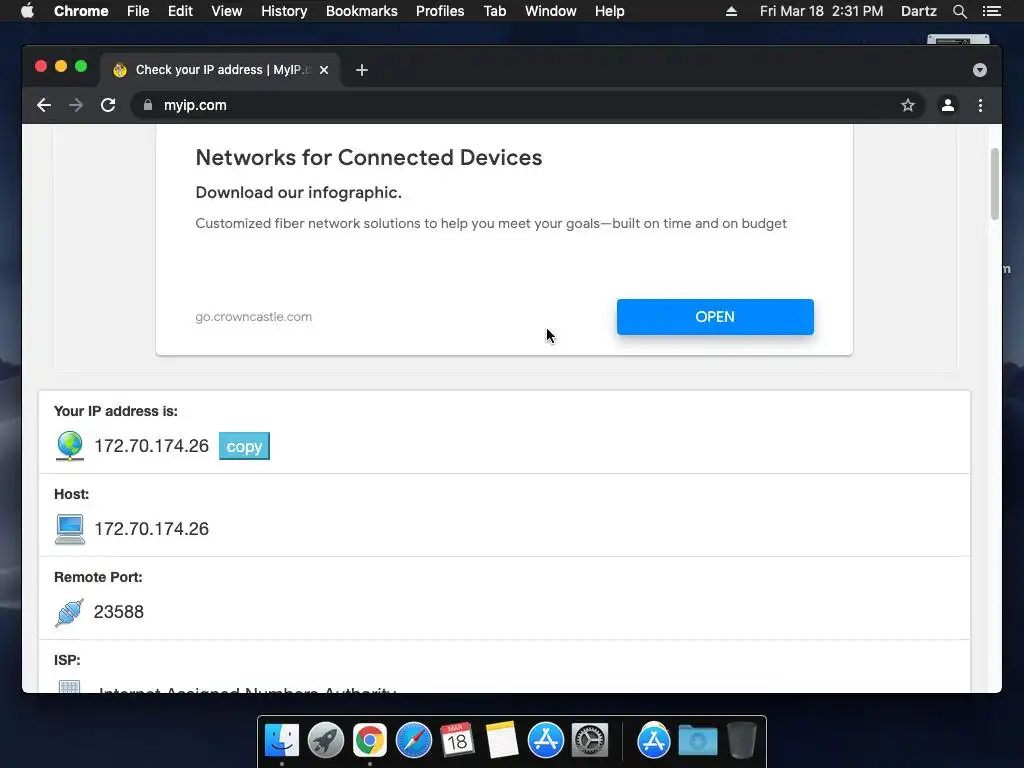The image size is (1024, 768).
Task: Open go.crowncastle.com ad link
Action: [x=253, y=317]
